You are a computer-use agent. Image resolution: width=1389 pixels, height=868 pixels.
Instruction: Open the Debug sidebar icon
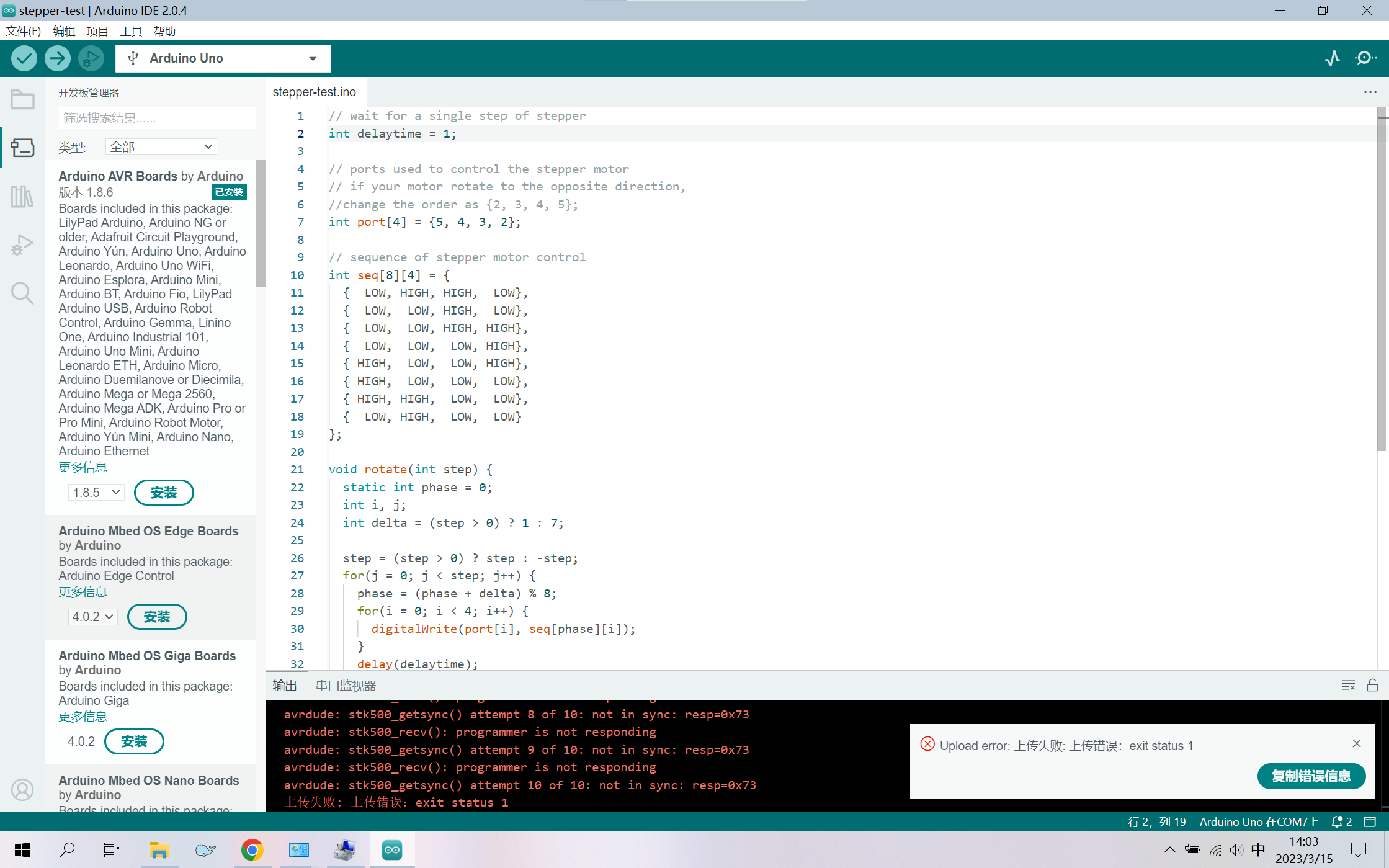pyautogui.click(x=22, y=245)
